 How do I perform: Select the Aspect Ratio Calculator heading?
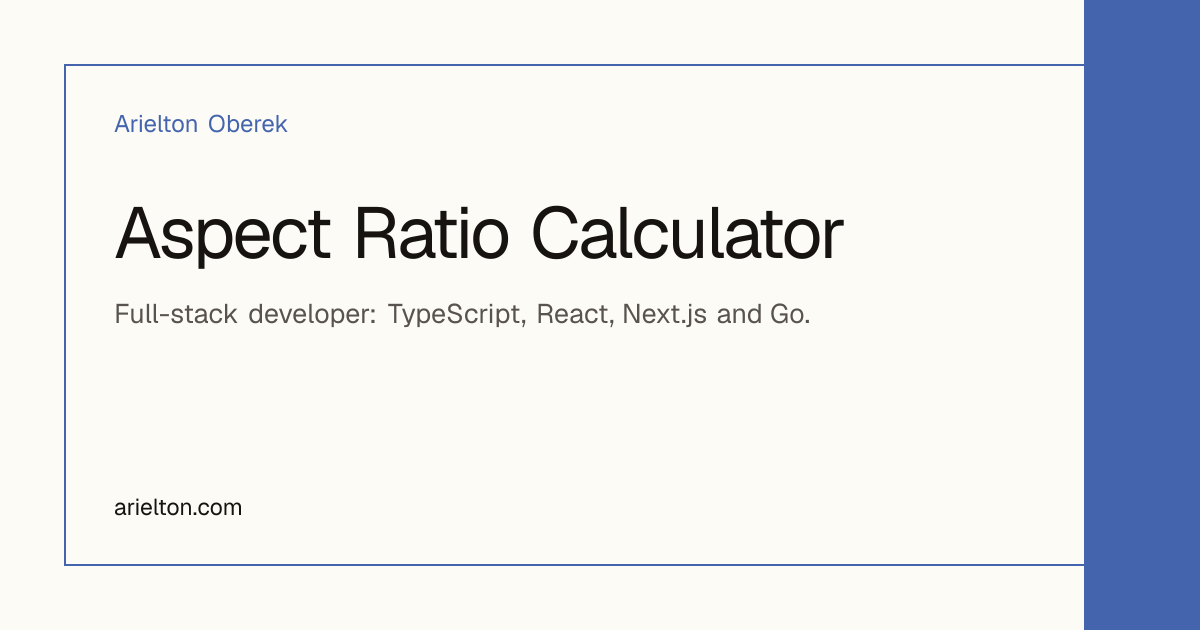[479, 235]
